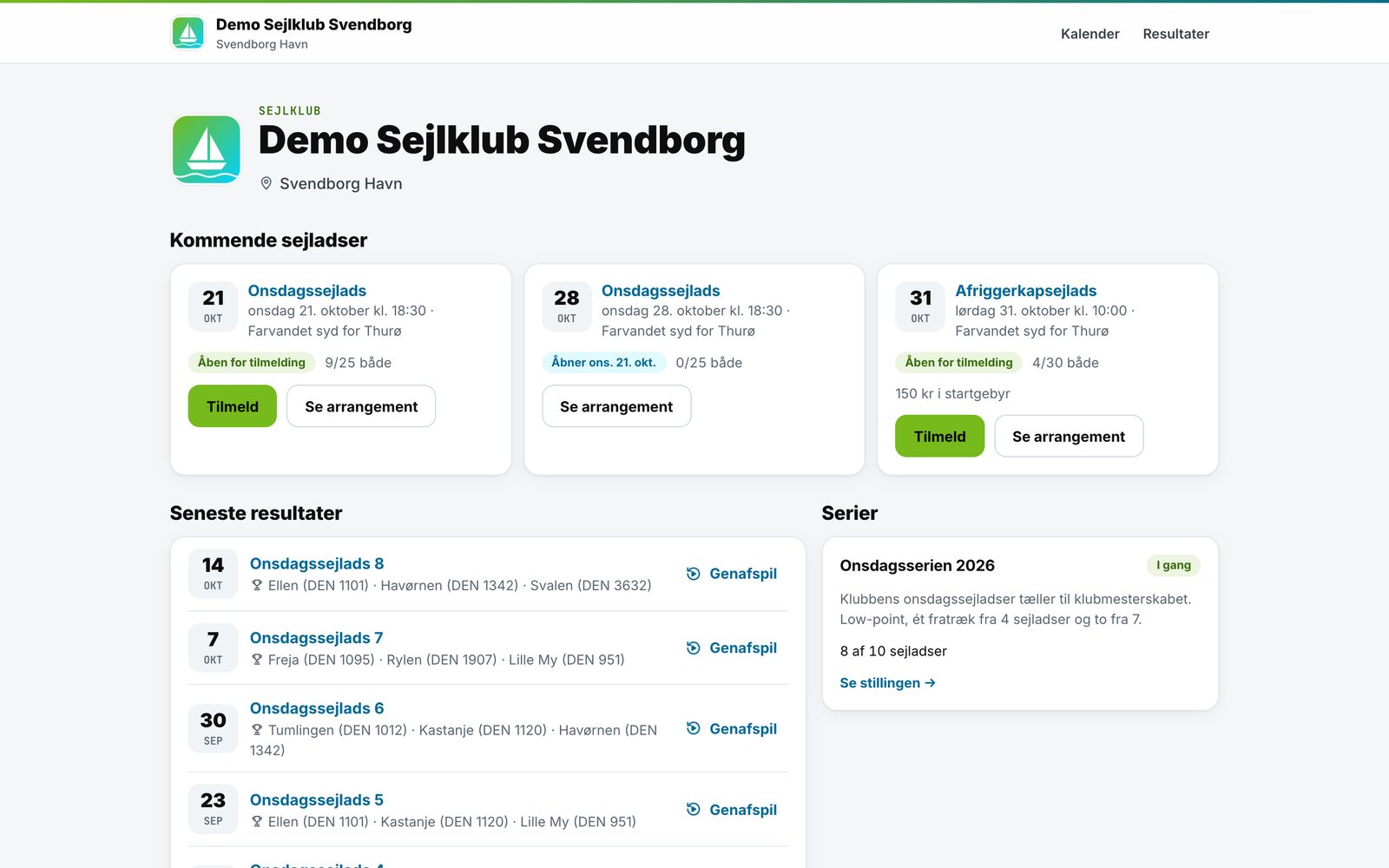Open Onsdagssejlads 7 results
The image size is (1389, 868).
[316, 638]
